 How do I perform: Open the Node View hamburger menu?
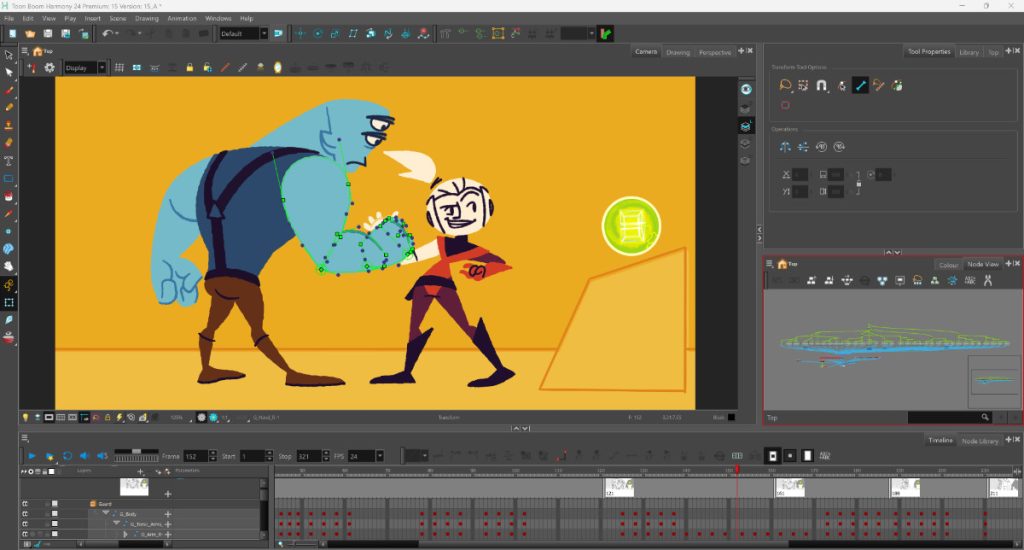pos(769,264)
